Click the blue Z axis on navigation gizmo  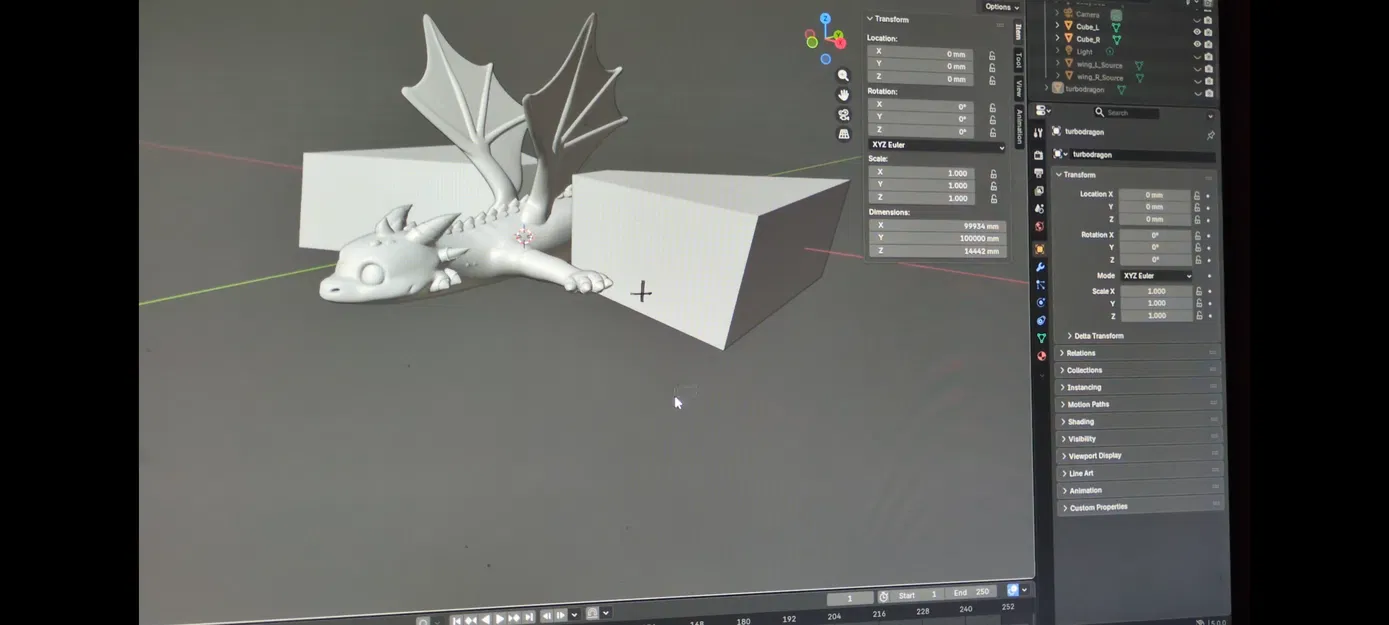(x=826, y=19)
